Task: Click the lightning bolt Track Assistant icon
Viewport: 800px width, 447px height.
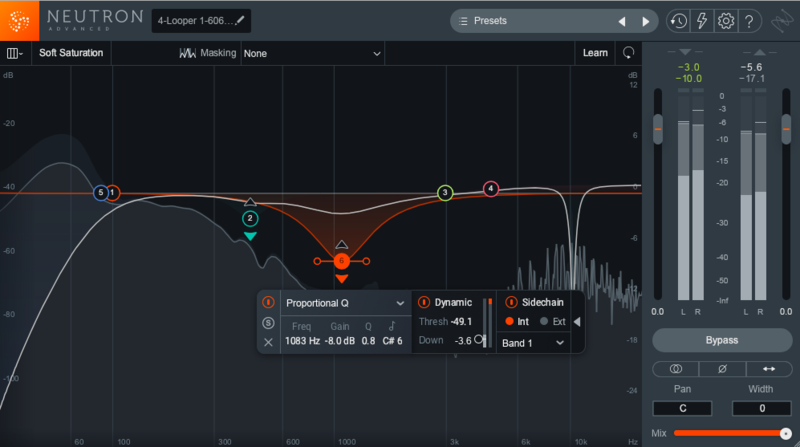Action: coord(702,21)
